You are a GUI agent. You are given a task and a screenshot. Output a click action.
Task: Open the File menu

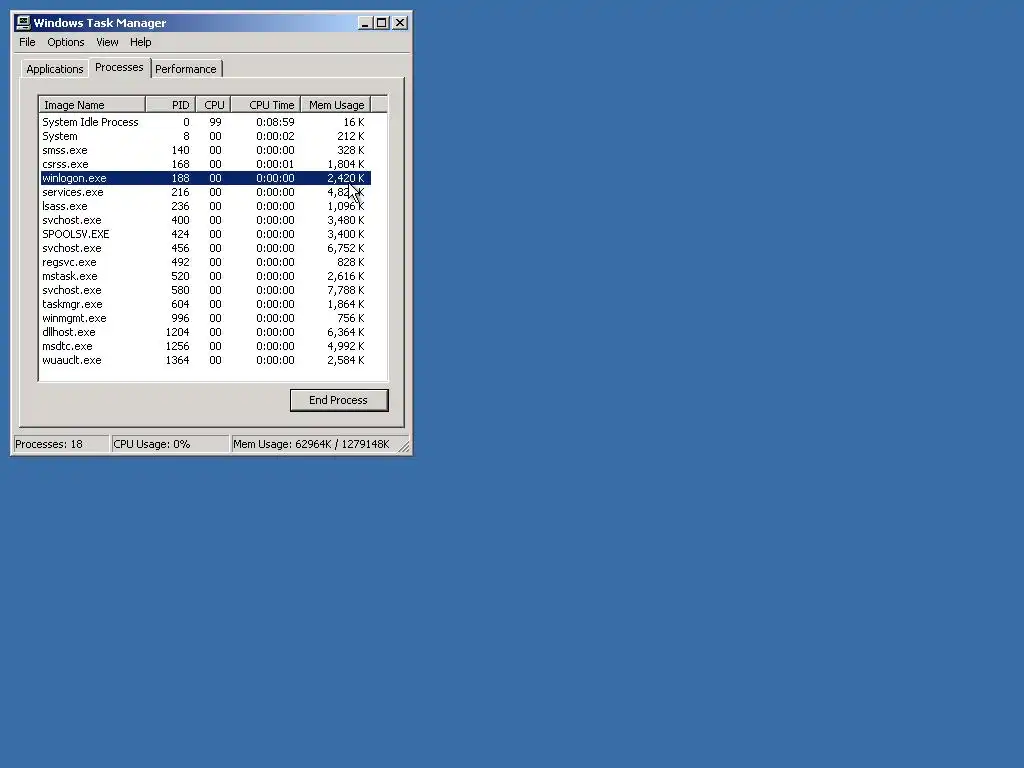pos(27,42)
